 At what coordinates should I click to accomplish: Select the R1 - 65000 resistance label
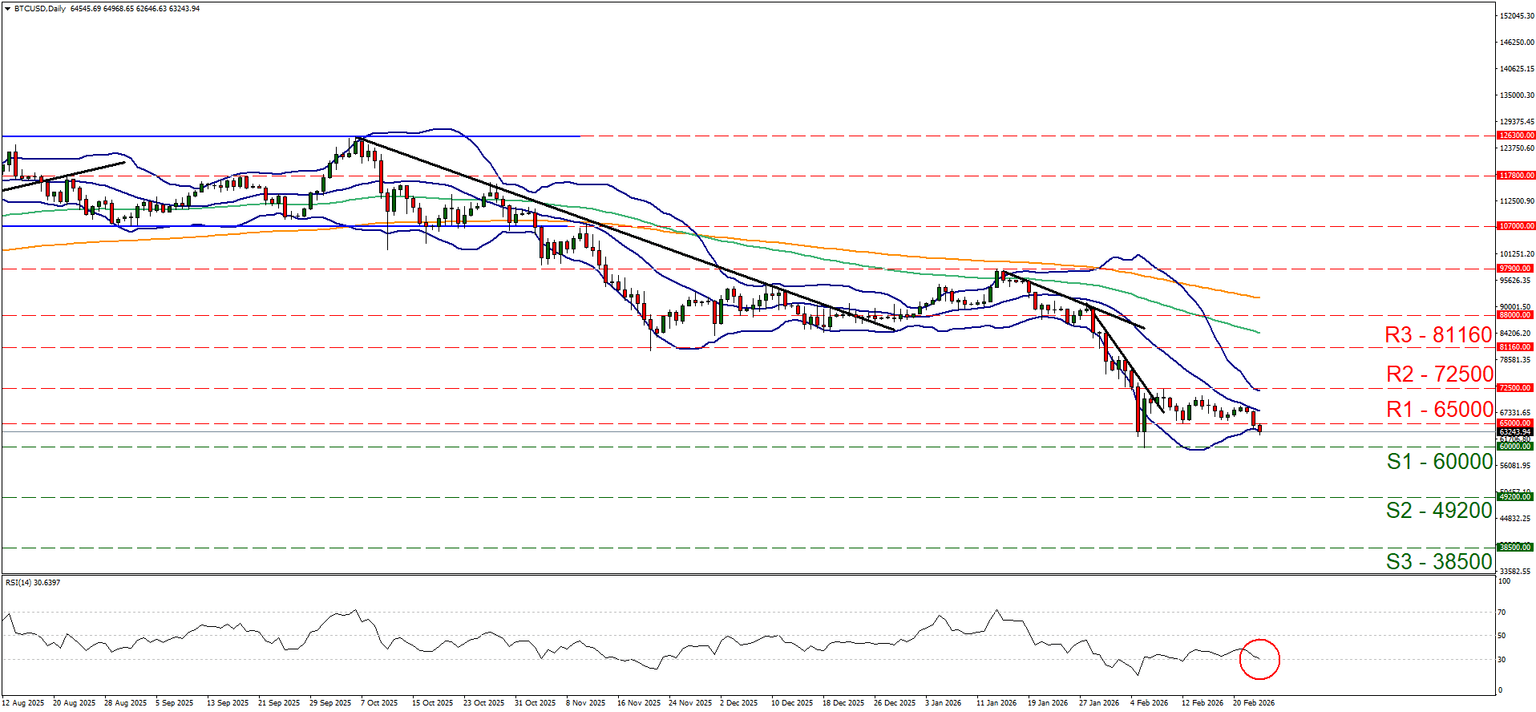point(1438,408)
